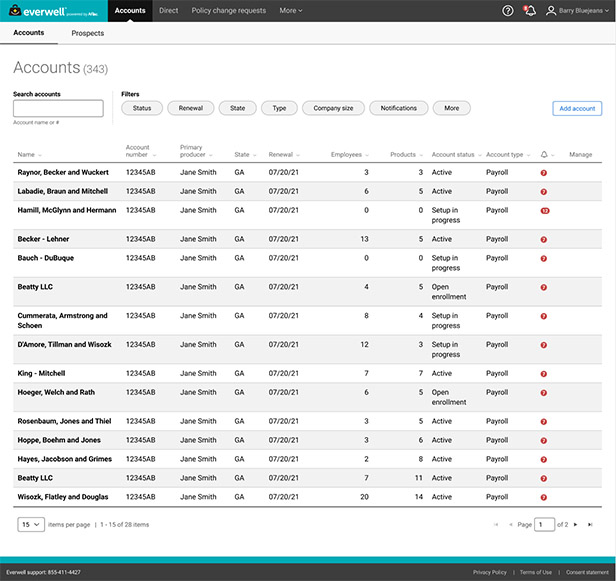The width and height of the screenshot is (616, 581).
Task: Click the Everwell logo
Action: pyautogui.click(x=53, y=11)
